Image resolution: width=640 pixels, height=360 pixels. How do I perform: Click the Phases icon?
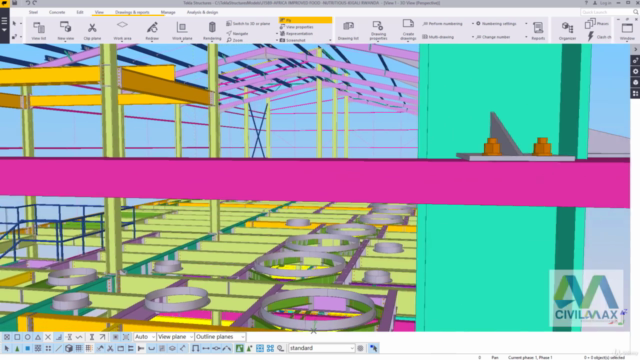(x=590, y=24)
